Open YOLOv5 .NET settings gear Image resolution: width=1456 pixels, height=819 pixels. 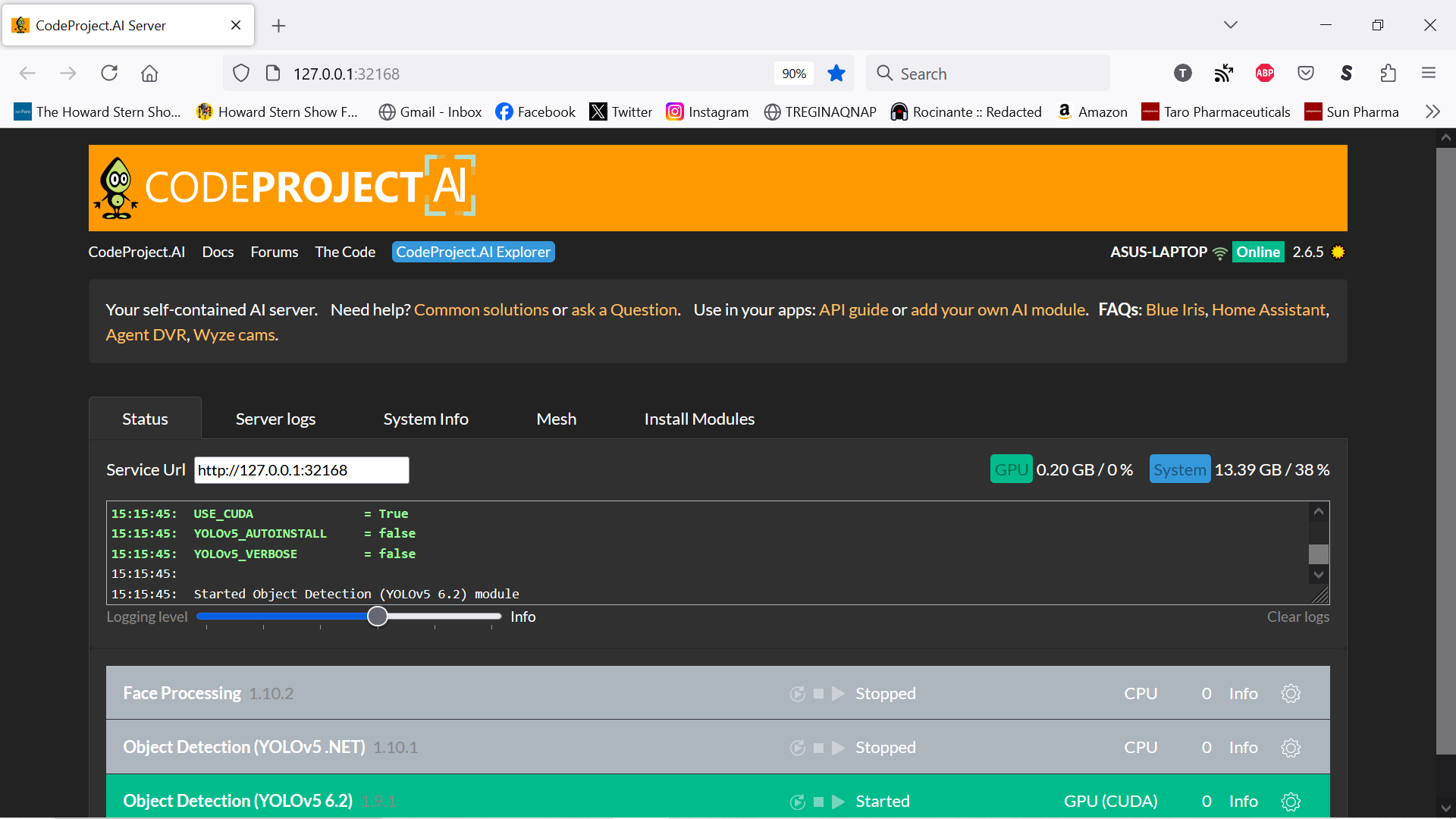click(x=1291, y=748)
